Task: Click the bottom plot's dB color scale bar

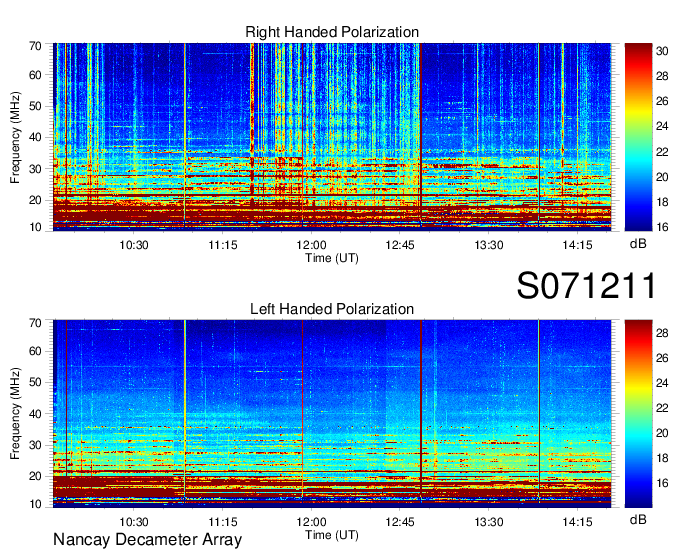Action: pyautogui.click(x=638, y=414)
